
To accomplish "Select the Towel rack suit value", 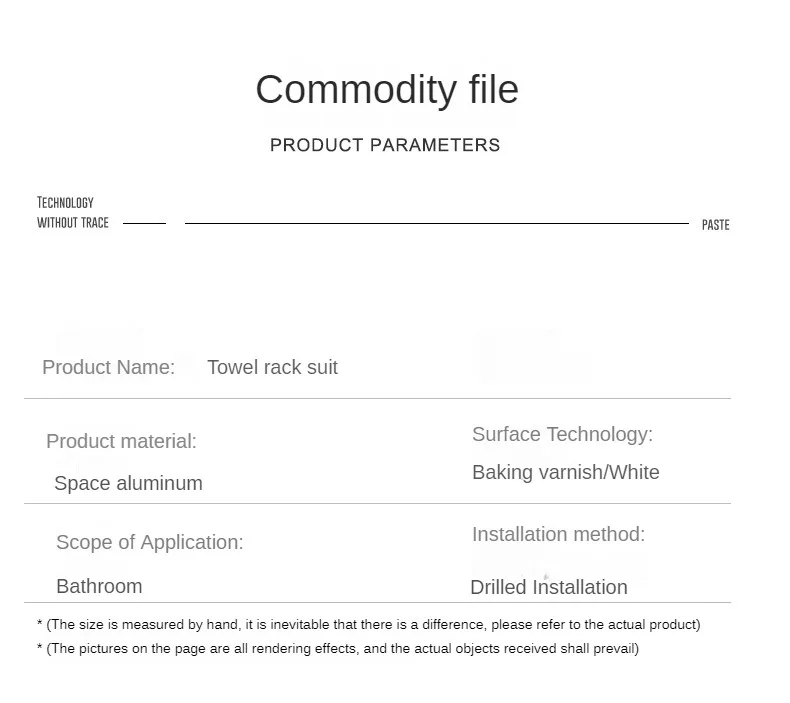I will (x=273, y=367).
